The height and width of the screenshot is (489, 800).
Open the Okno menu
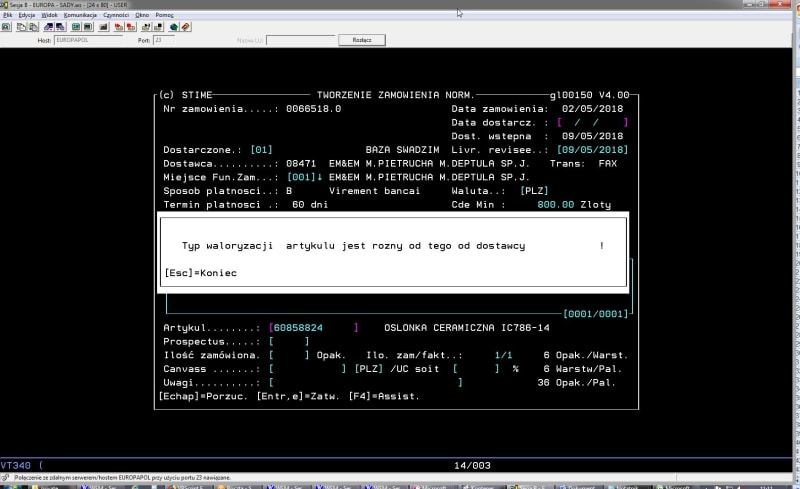(x=142, y=15)
